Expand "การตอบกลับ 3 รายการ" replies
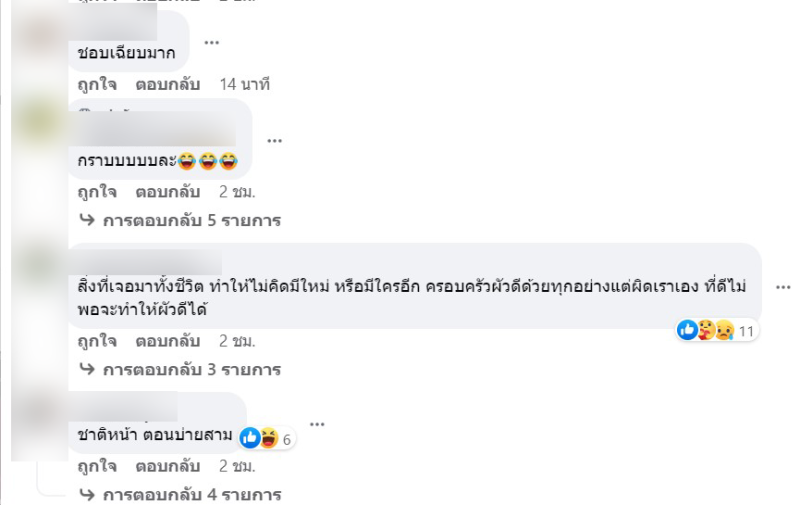Image resolution: width=800 pixels, height=505 pixels. click(192, 369)
